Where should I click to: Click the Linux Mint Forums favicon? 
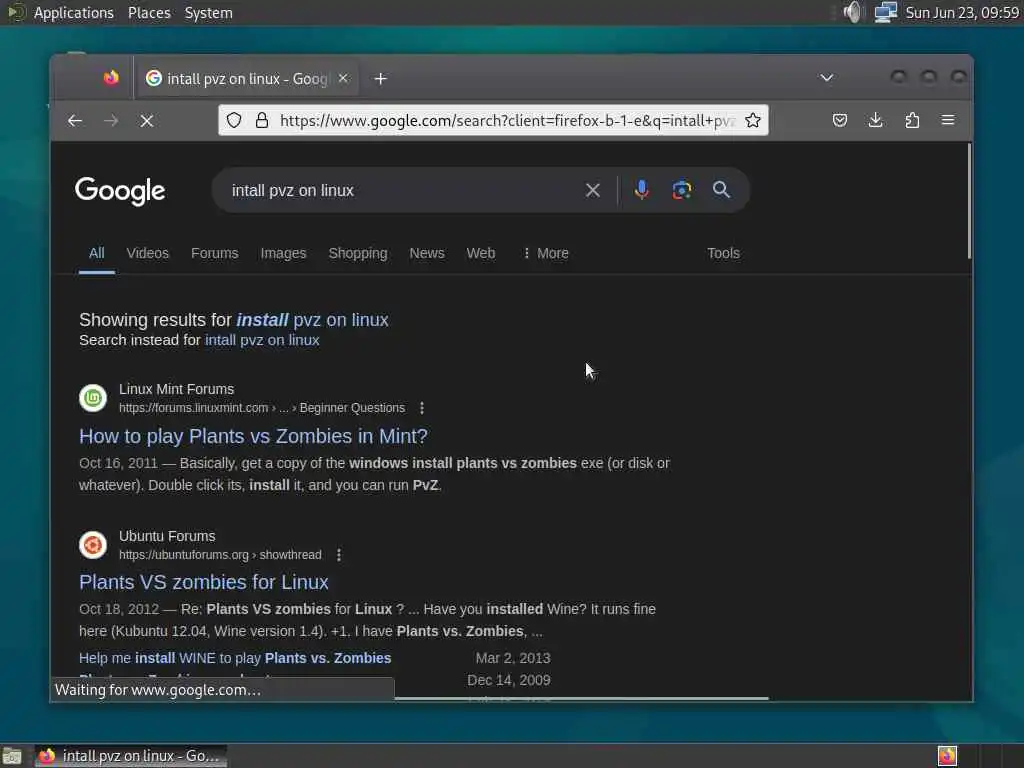93,398
